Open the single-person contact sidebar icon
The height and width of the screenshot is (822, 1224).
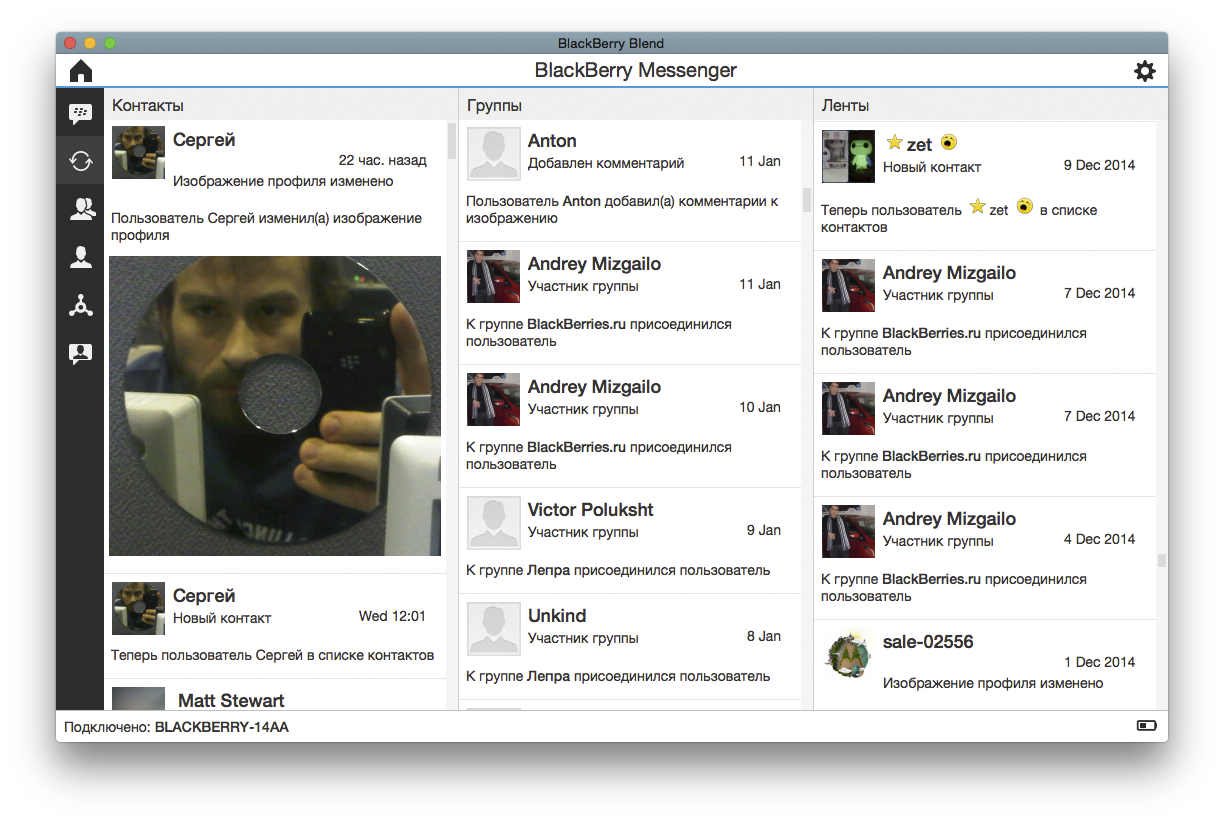pyautogui.click(x=80, y=257)
